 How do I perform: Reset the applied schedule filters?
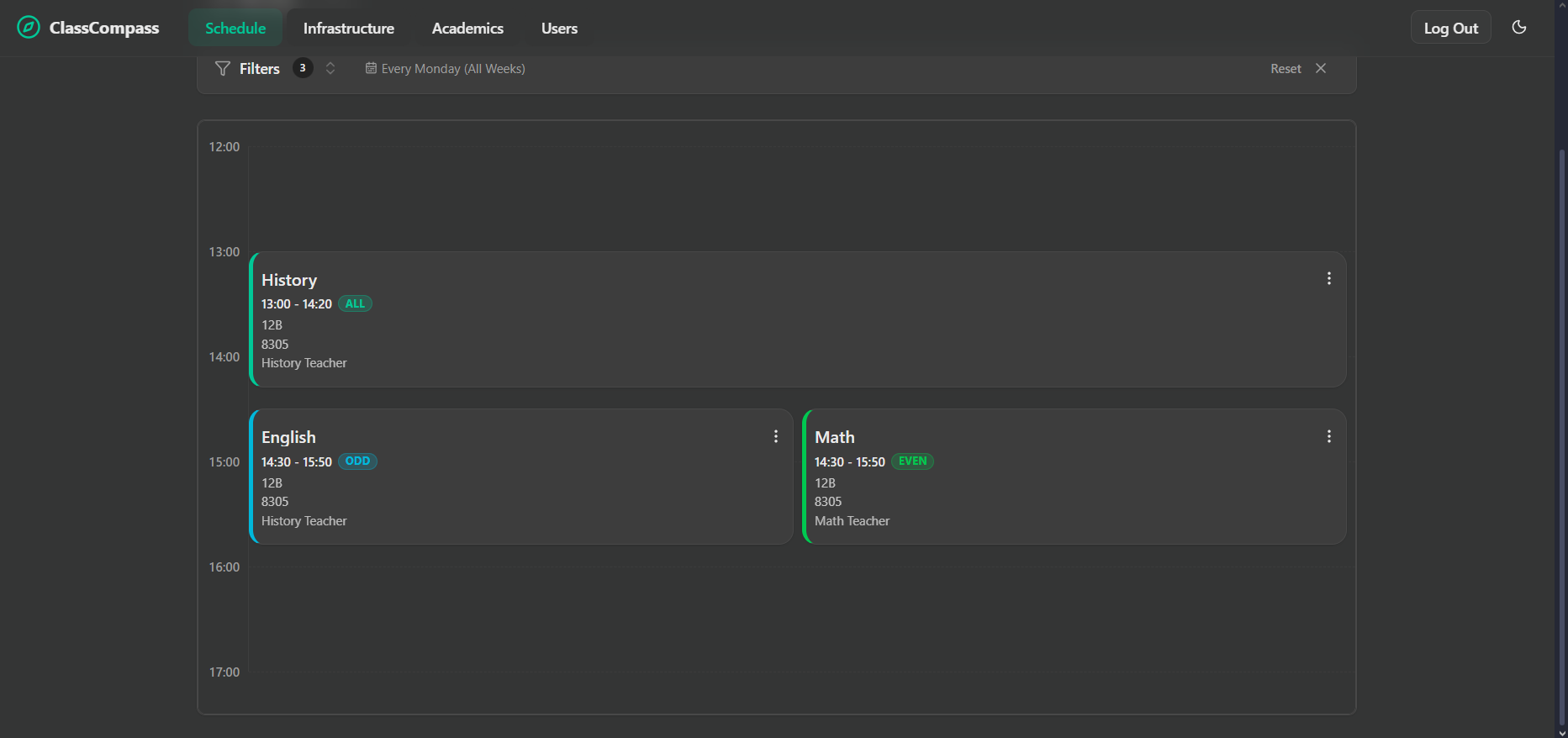(1286, 69)
